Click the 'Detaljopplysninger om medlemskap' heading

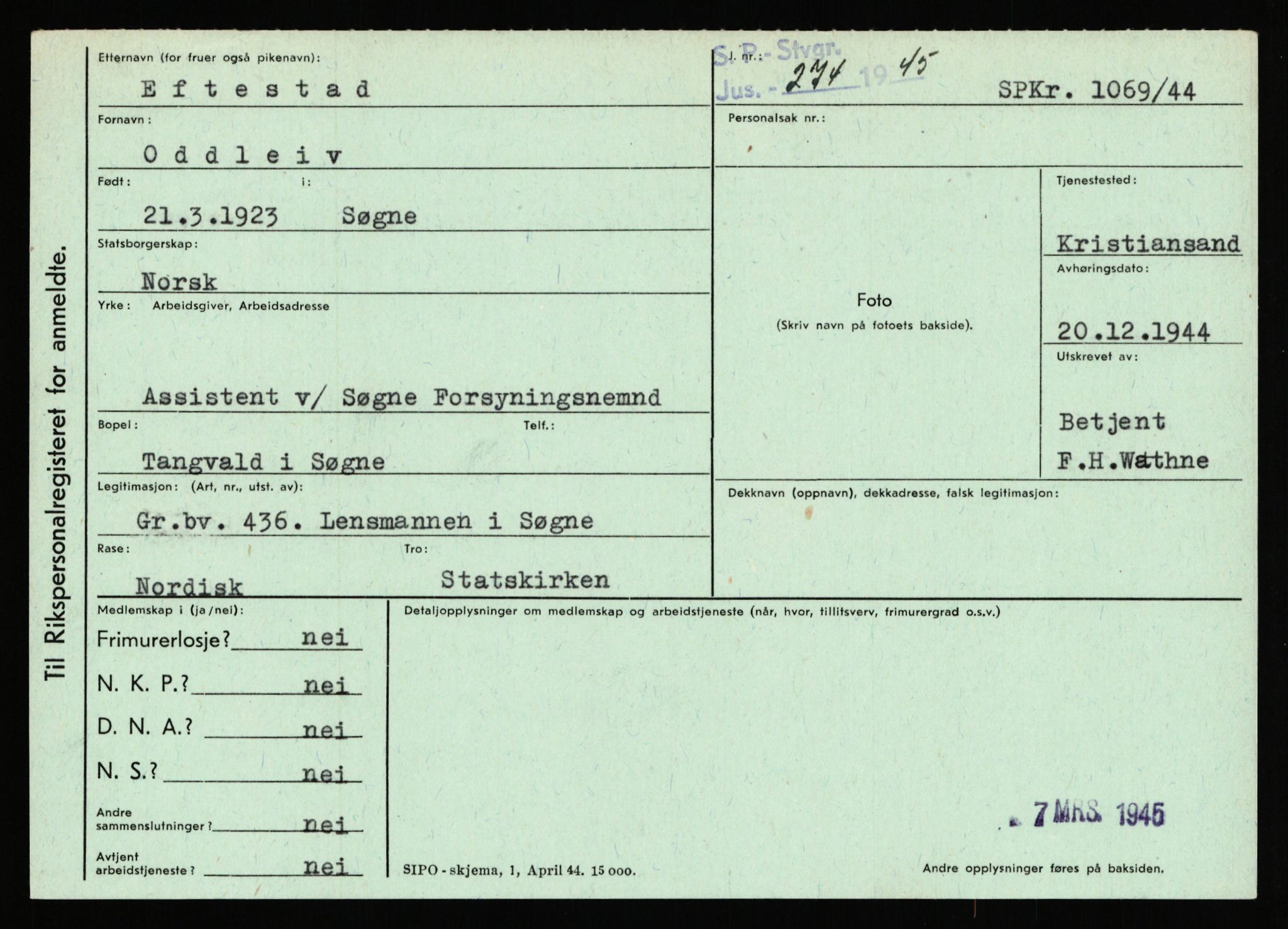pyautogui.click(x=702, y=611)
